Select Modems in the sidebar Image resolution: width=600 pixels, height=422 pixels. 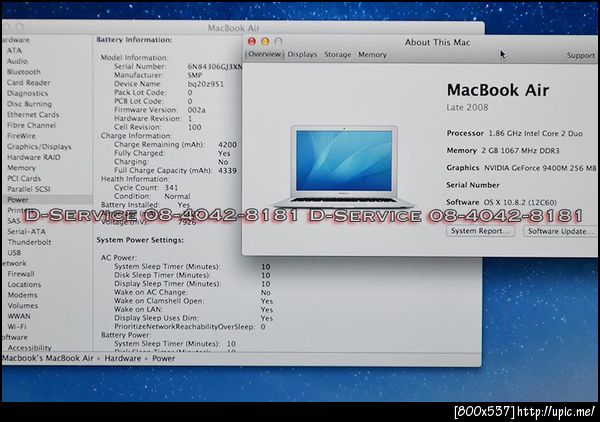[x=23, y=295]
